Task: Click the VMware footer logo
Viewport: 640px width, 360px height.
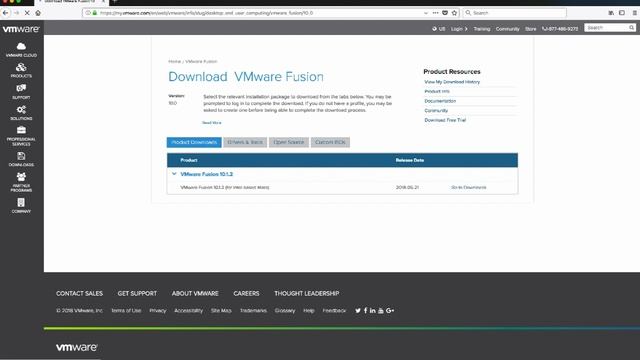Action: [x=77, y=347]
